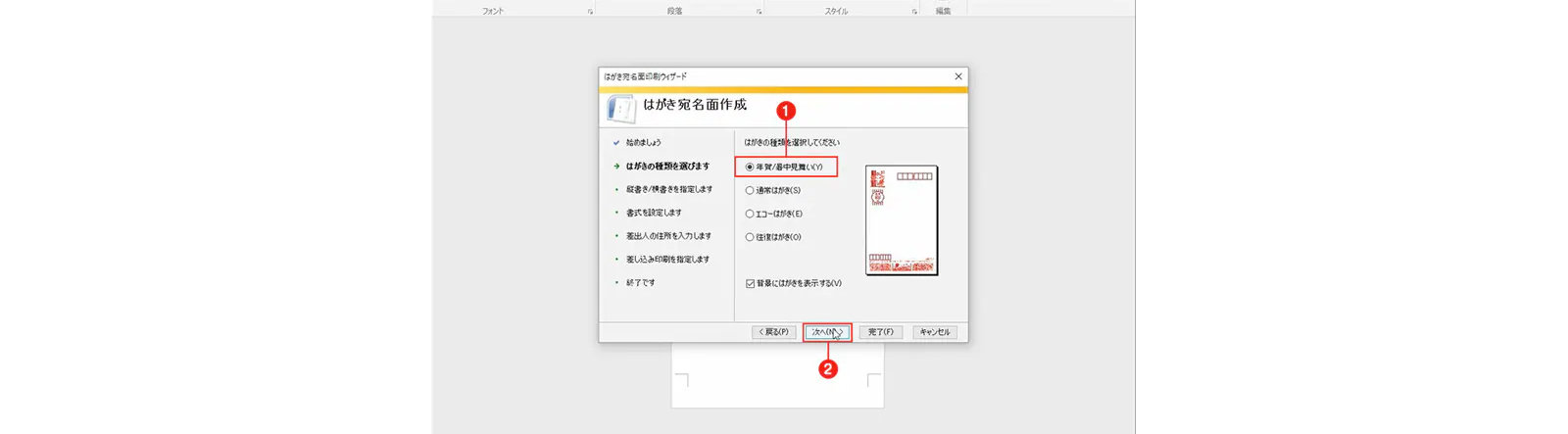The image size is (1568, 434).
Task: Jump to 終了です step
Action: (x=641, y=283)
